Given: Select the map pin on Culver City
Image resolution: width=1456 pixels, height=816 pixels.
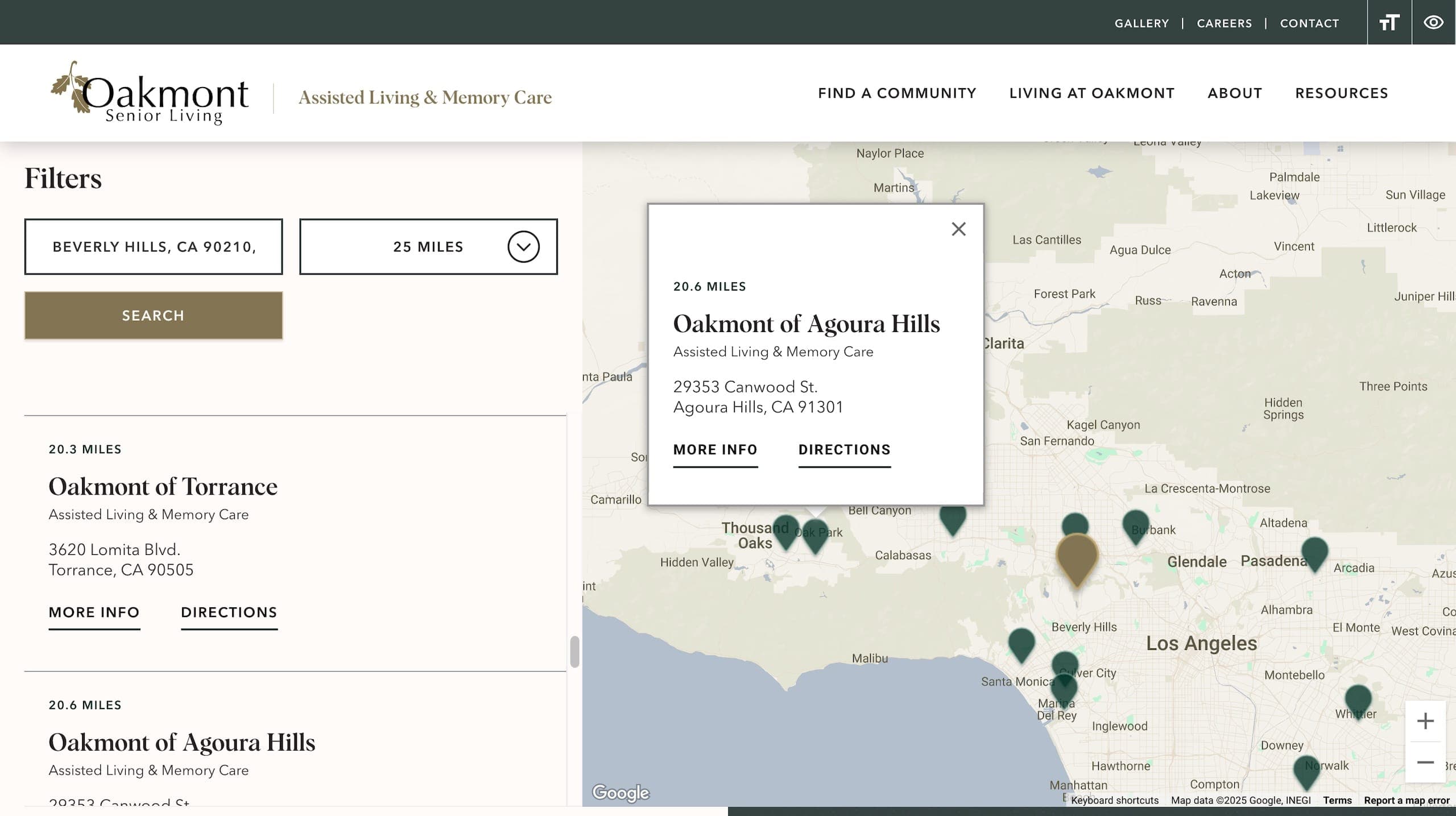Looking at the screenshot, I should tap(1065, 662).
